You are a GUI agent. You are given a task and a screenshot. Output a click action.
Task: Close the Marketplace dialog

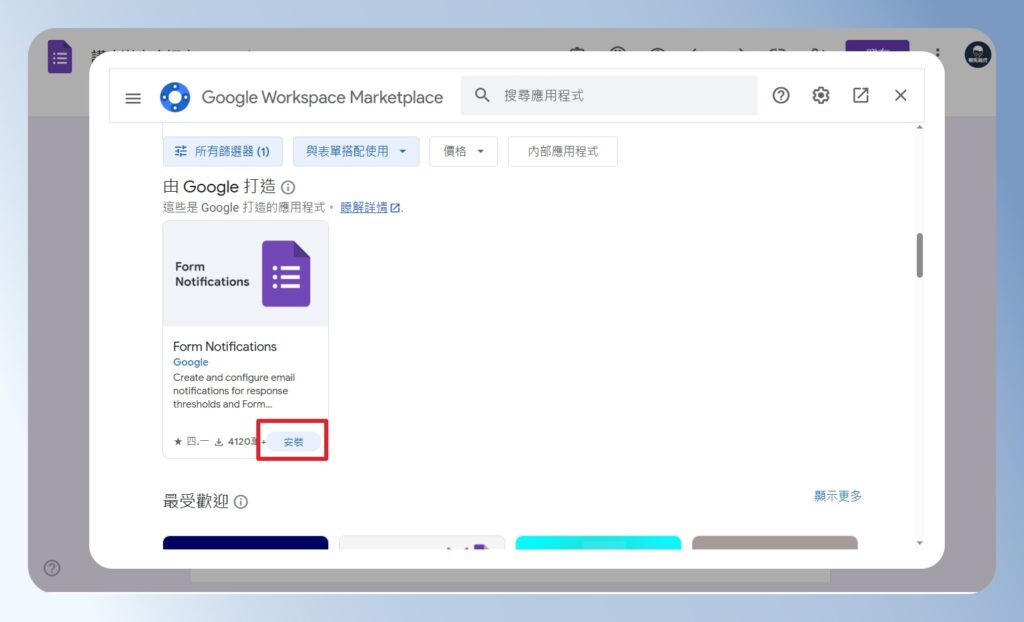(901, 95)
